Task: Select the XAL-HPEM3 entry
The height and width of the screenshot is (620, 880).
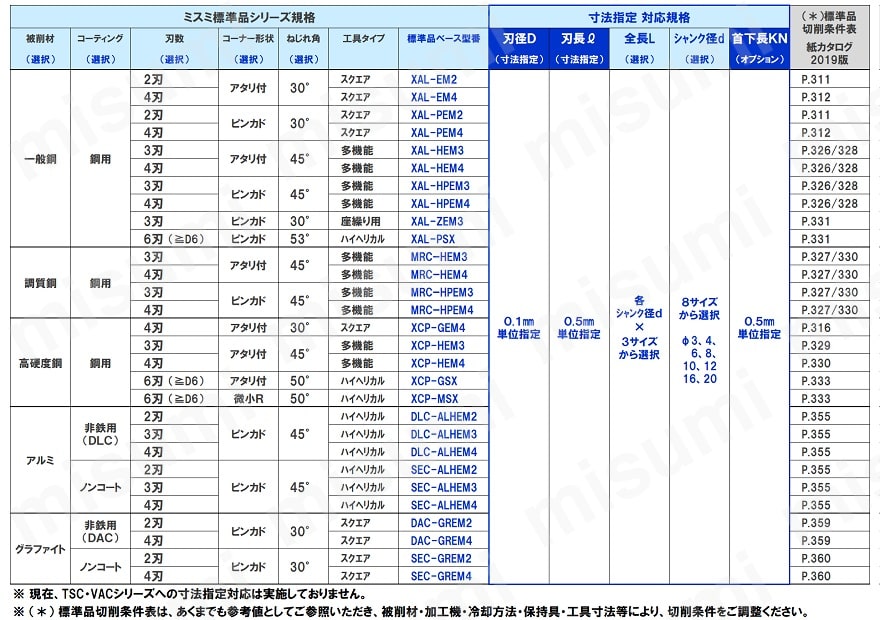Action: 440,186
